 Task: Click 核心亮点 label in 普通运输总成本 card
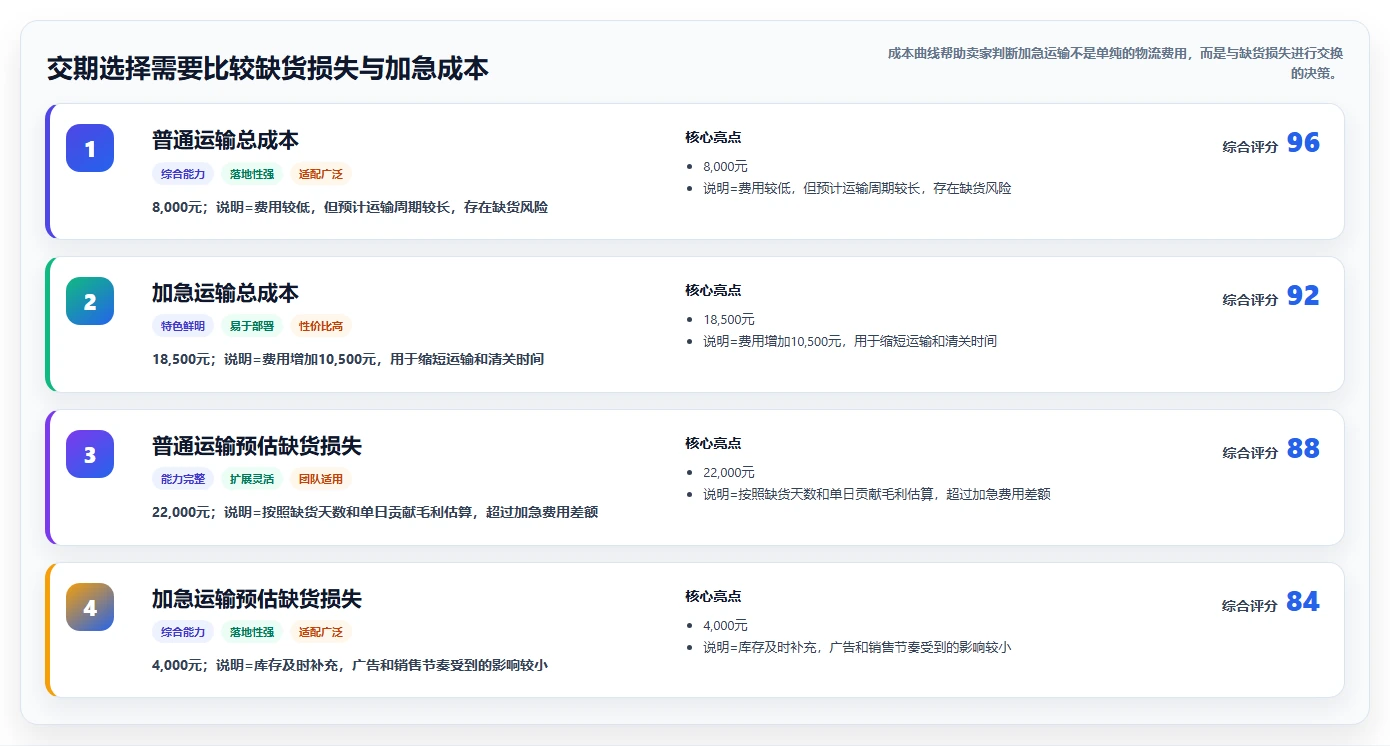[713, 138]
